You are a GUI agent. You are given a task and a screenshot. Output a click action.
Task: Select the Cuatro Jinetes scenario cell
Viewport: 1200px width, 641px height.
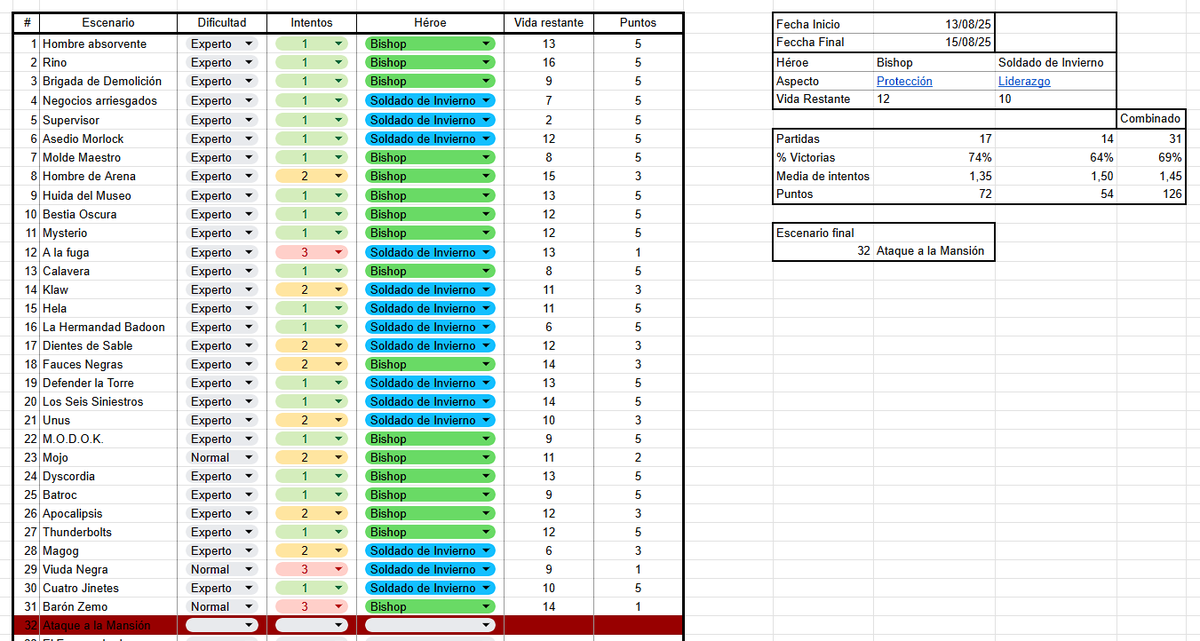109,588
